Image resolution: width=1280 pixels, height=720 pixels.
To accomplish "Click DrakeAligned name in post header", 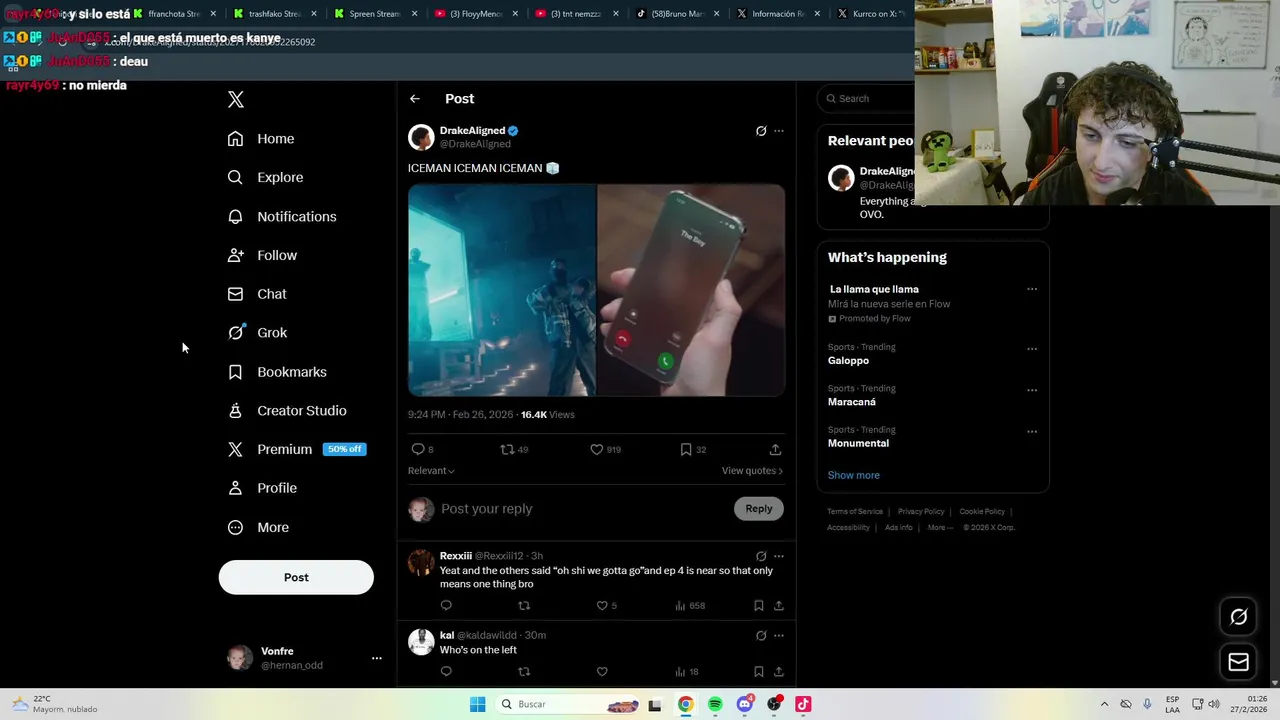I will [472, 131].
